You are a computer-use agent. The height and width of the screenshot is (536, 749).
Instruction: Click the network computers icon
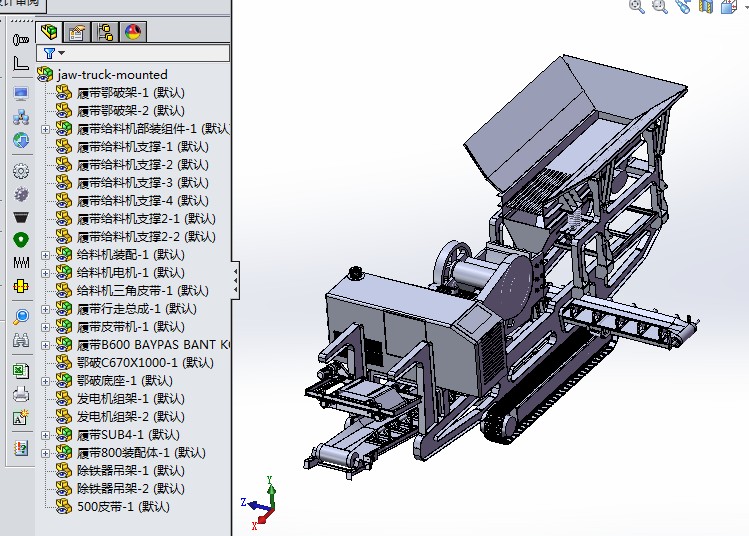[21, 117]
